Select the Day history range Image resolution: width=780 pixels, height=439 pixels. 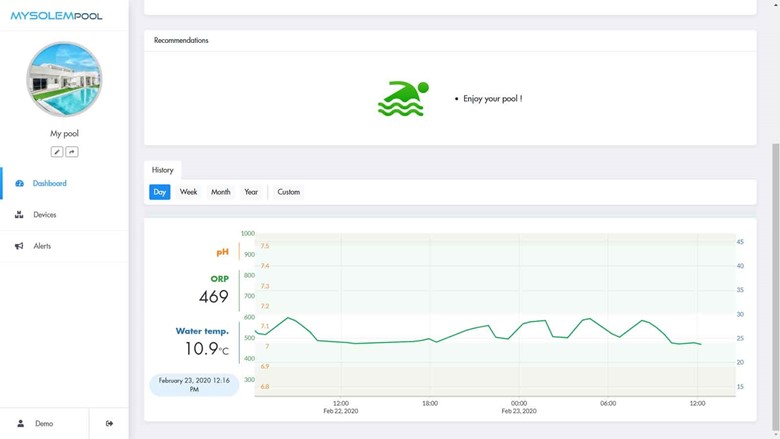160,192
